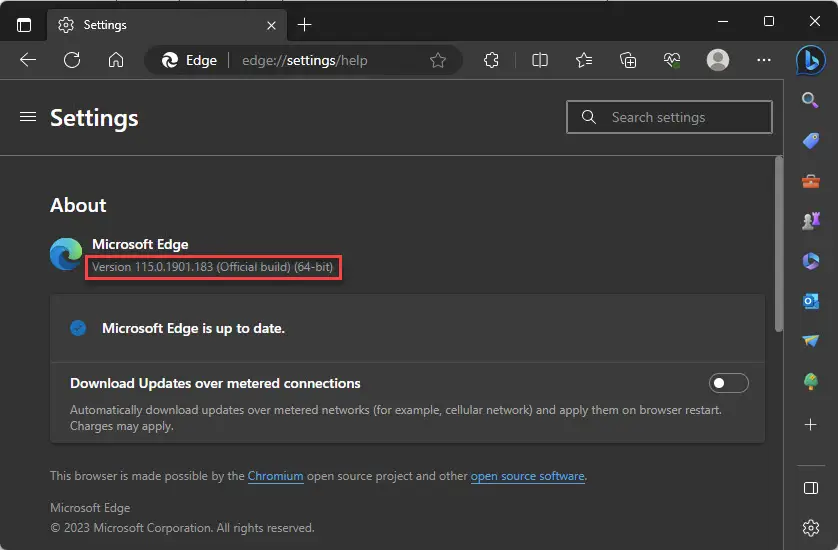Open Collections panel

(x=628, y=60)
